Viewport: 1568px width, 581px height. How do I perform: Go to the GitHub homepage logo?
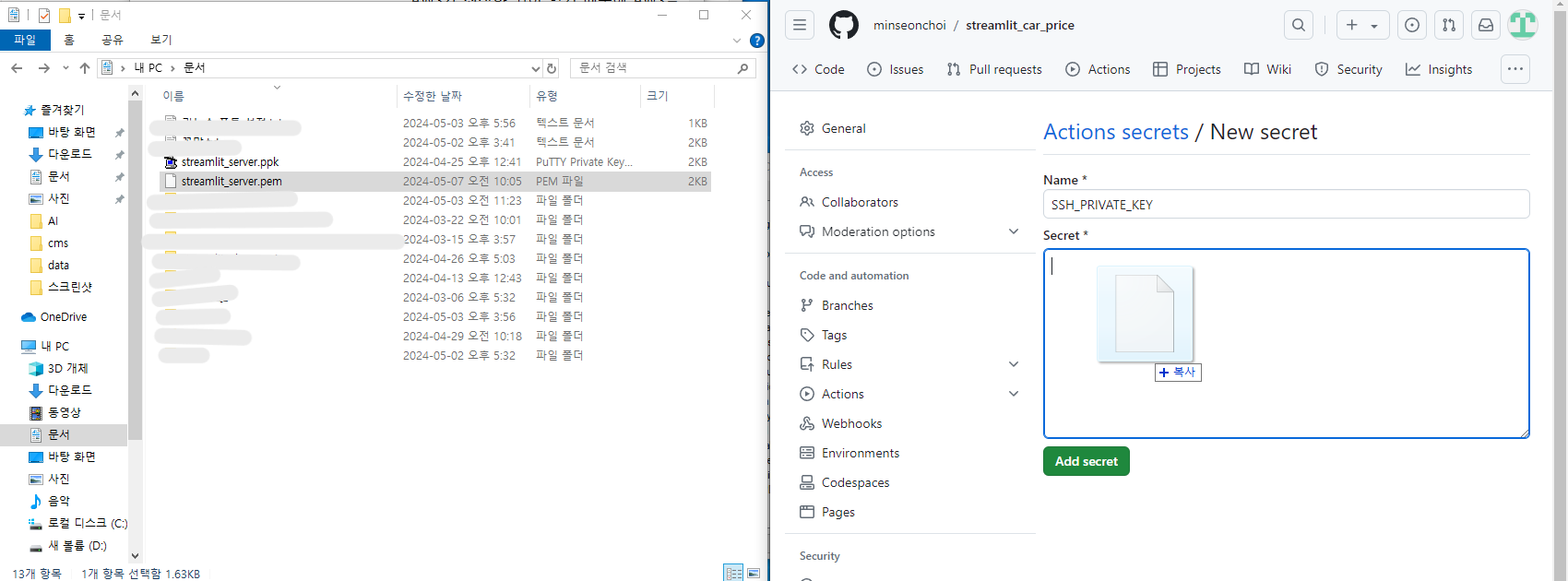[843, 25]
